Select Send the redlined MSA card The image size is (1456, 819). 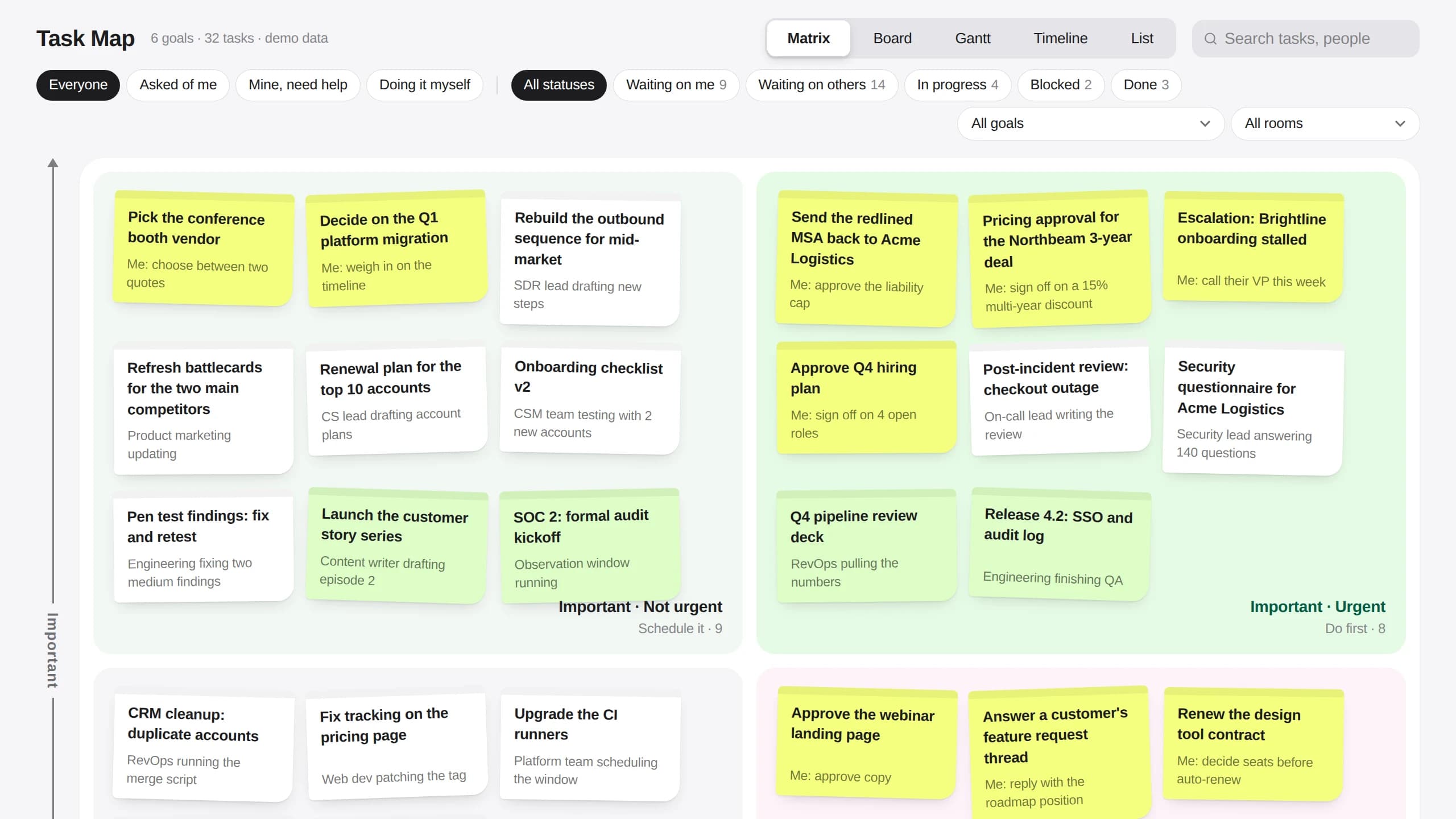click(x=866, y=259)
